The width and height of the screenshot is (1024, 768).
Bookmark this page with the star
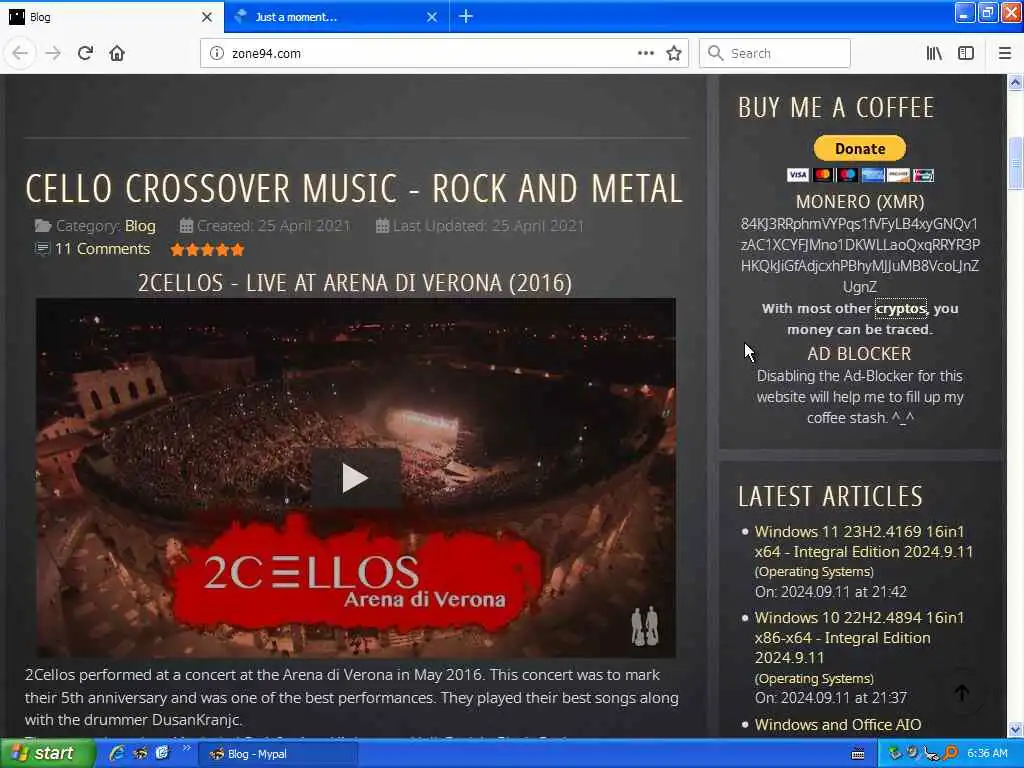674,53
